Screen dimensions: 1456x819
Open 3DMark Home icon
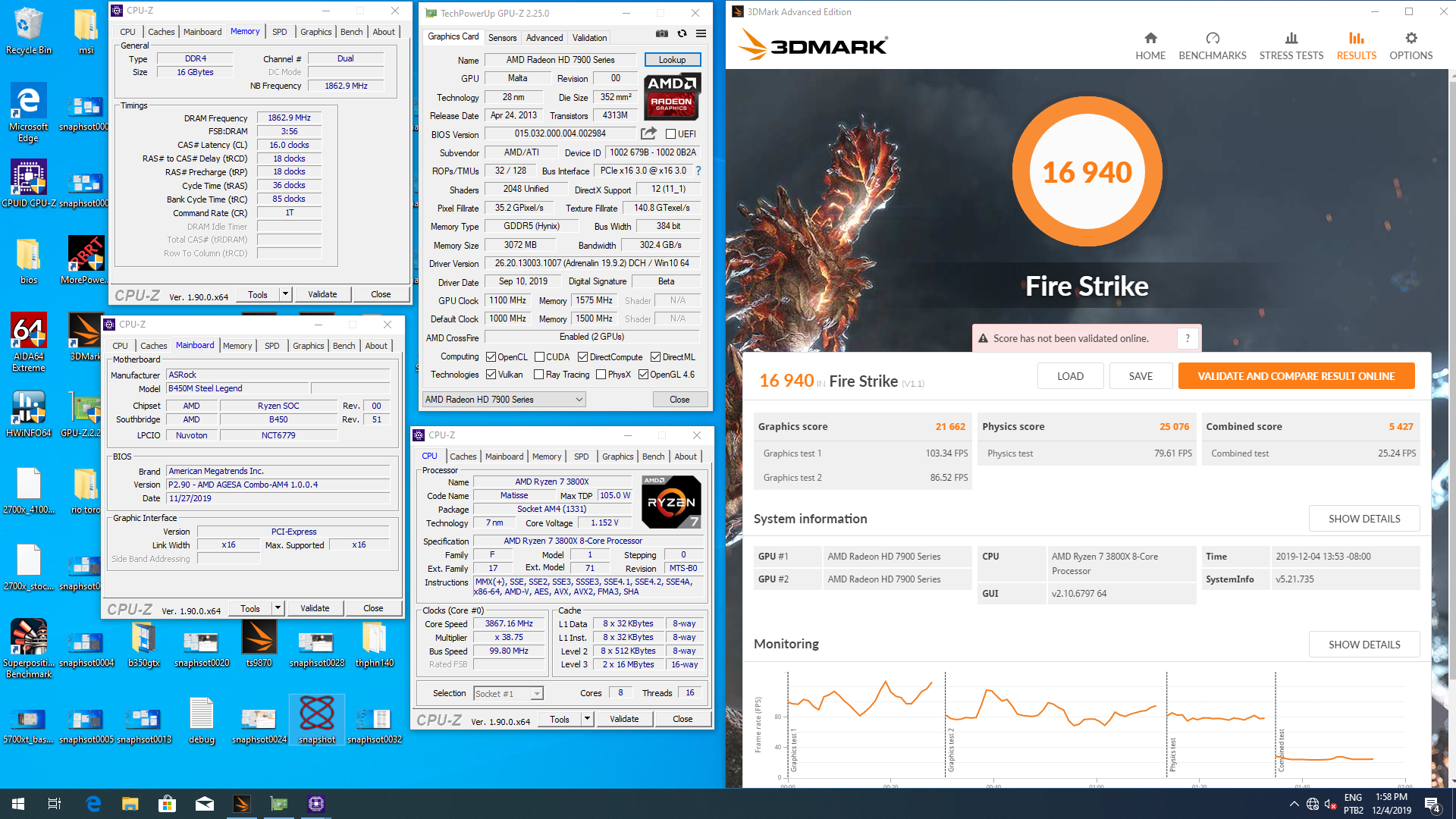click(1150, 45)
